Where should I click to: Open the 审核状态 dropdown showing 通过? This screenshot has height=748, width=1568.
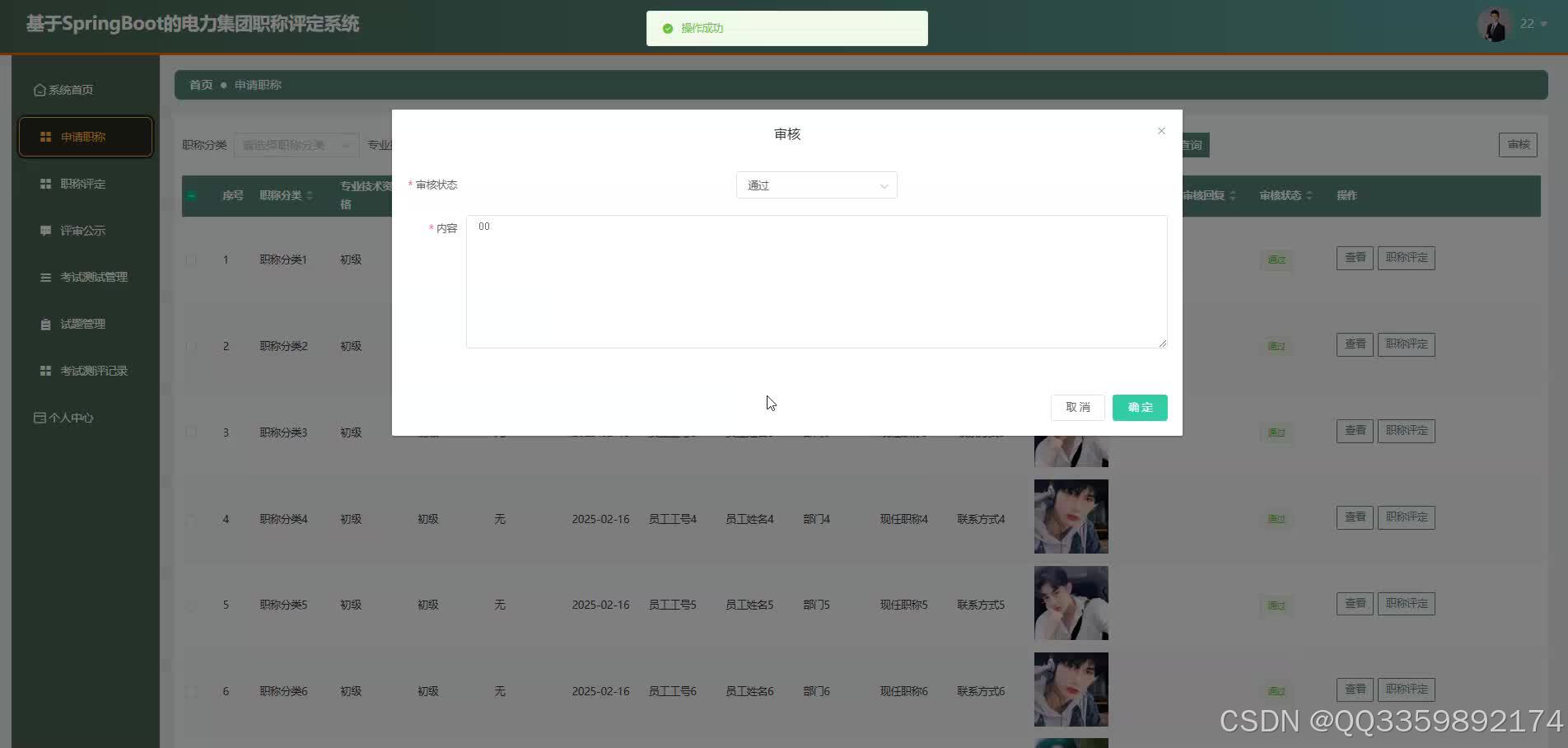(815, 185)
